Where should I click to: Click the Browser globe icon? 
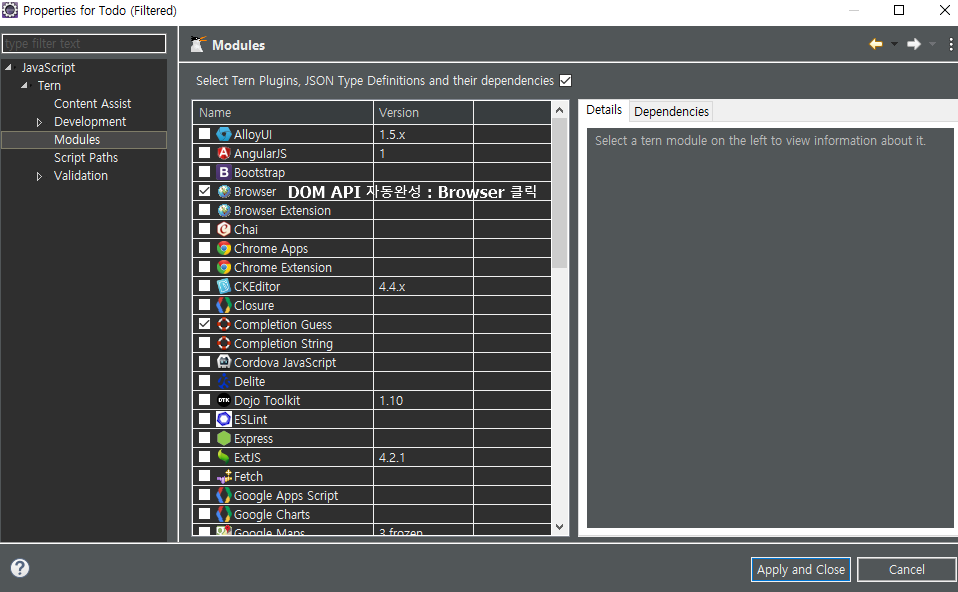(x=224, y=191)
